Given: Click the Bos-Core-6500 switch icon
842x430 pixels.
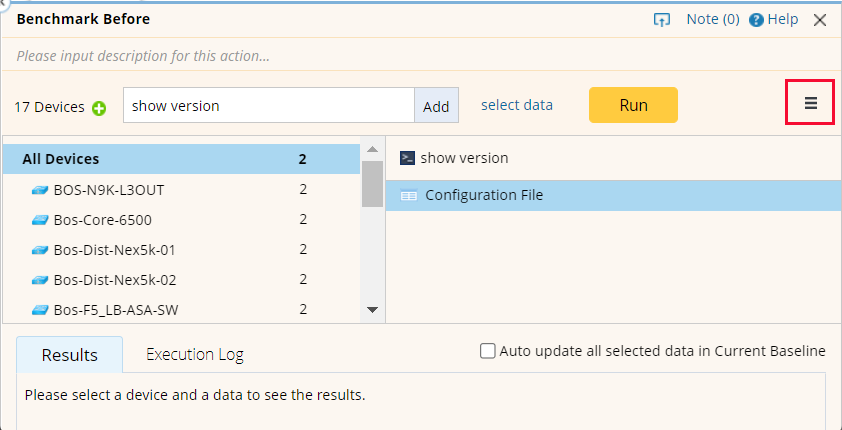Looking at the screenshot, I should click(40, 220).
